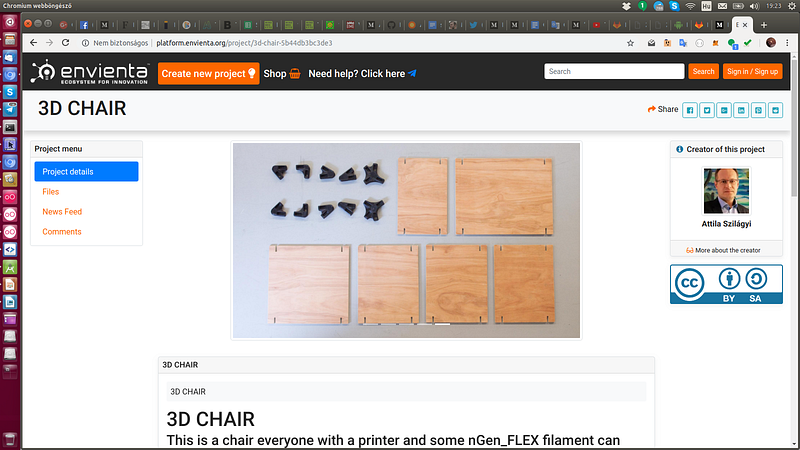Viewport: 800px width, 450px height.
Task: Focus the Search input field
Action: click(614, 71)
